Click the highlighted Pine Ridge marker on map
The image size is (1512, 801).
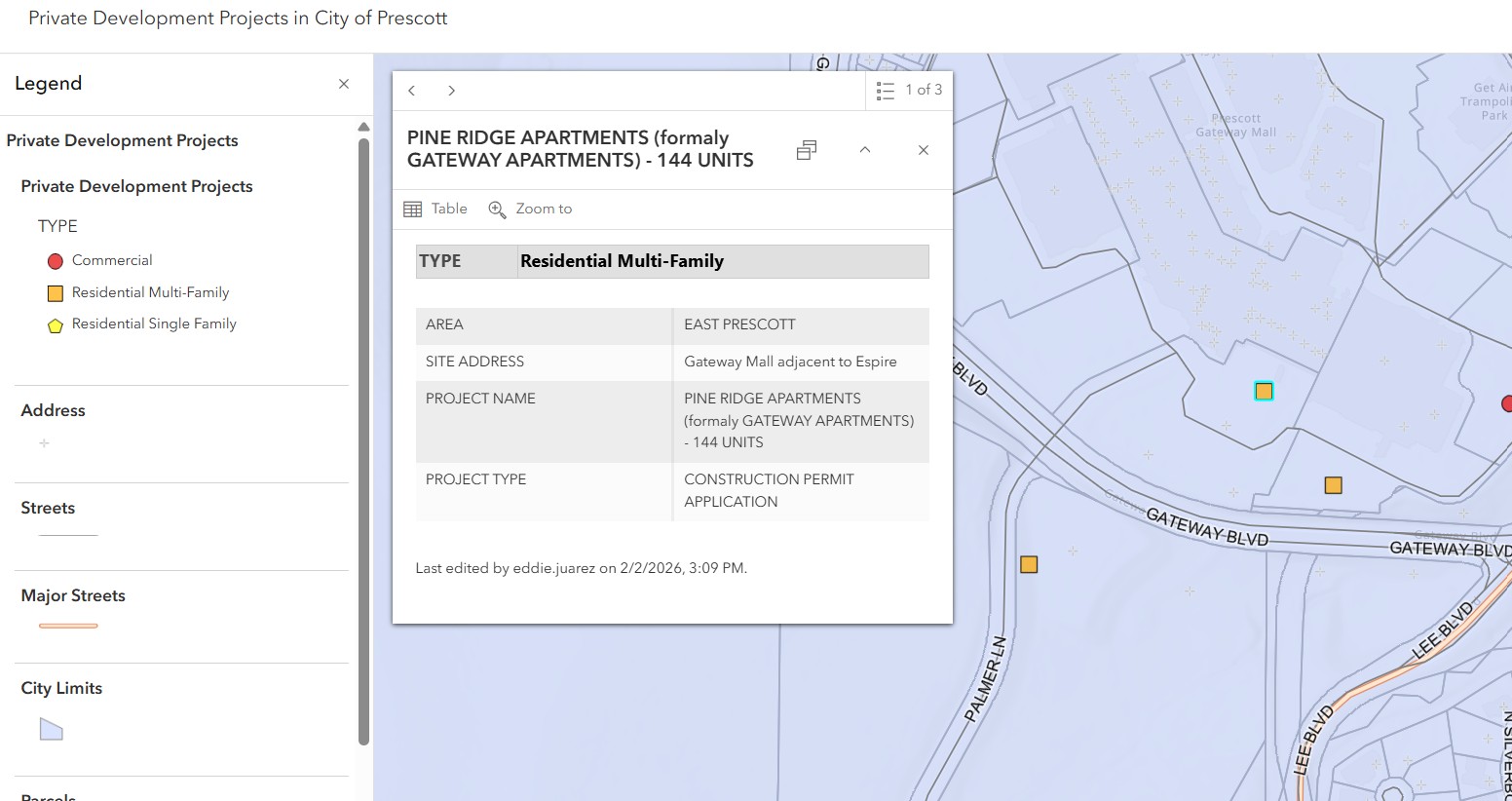[x=1264, y=390]
